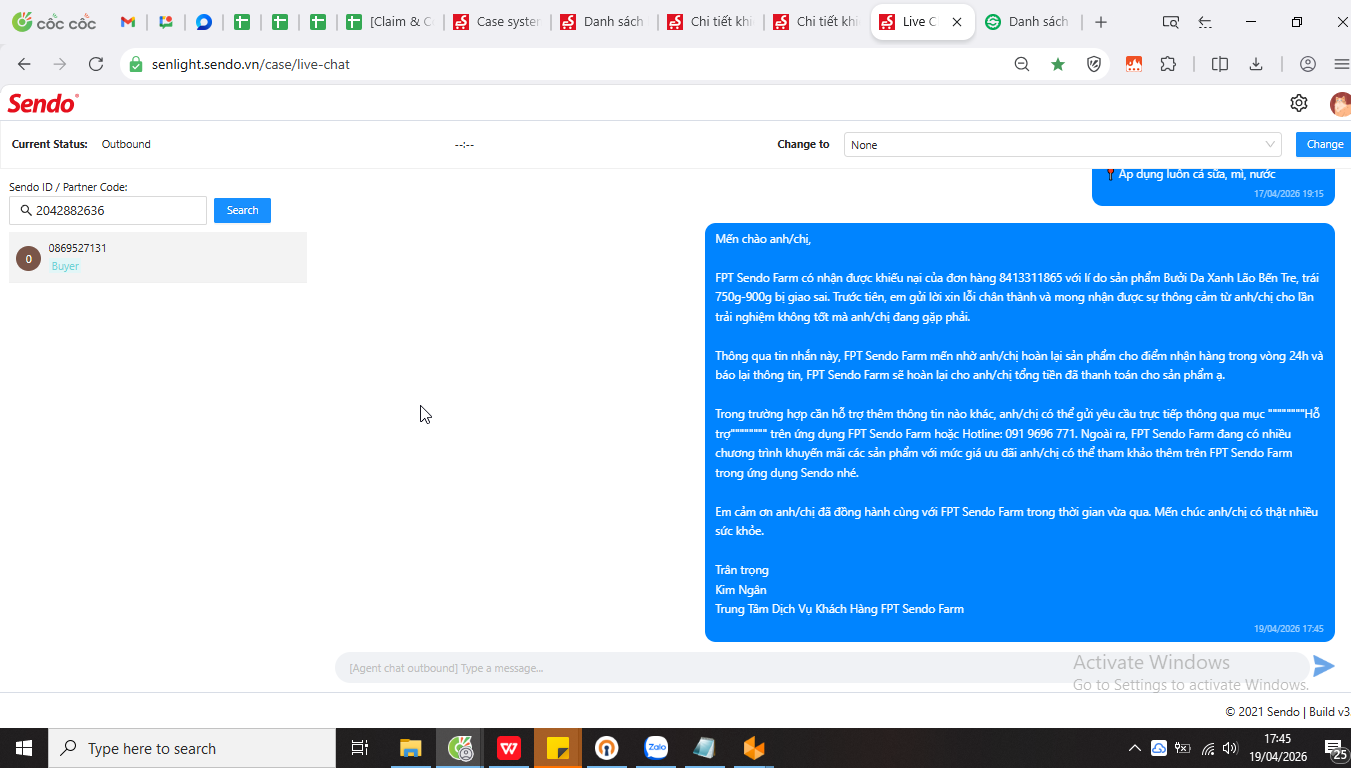The image size is (1351, 768).
Task: Open the browser extensions puzzle icon
Action: pos(1168,64)
